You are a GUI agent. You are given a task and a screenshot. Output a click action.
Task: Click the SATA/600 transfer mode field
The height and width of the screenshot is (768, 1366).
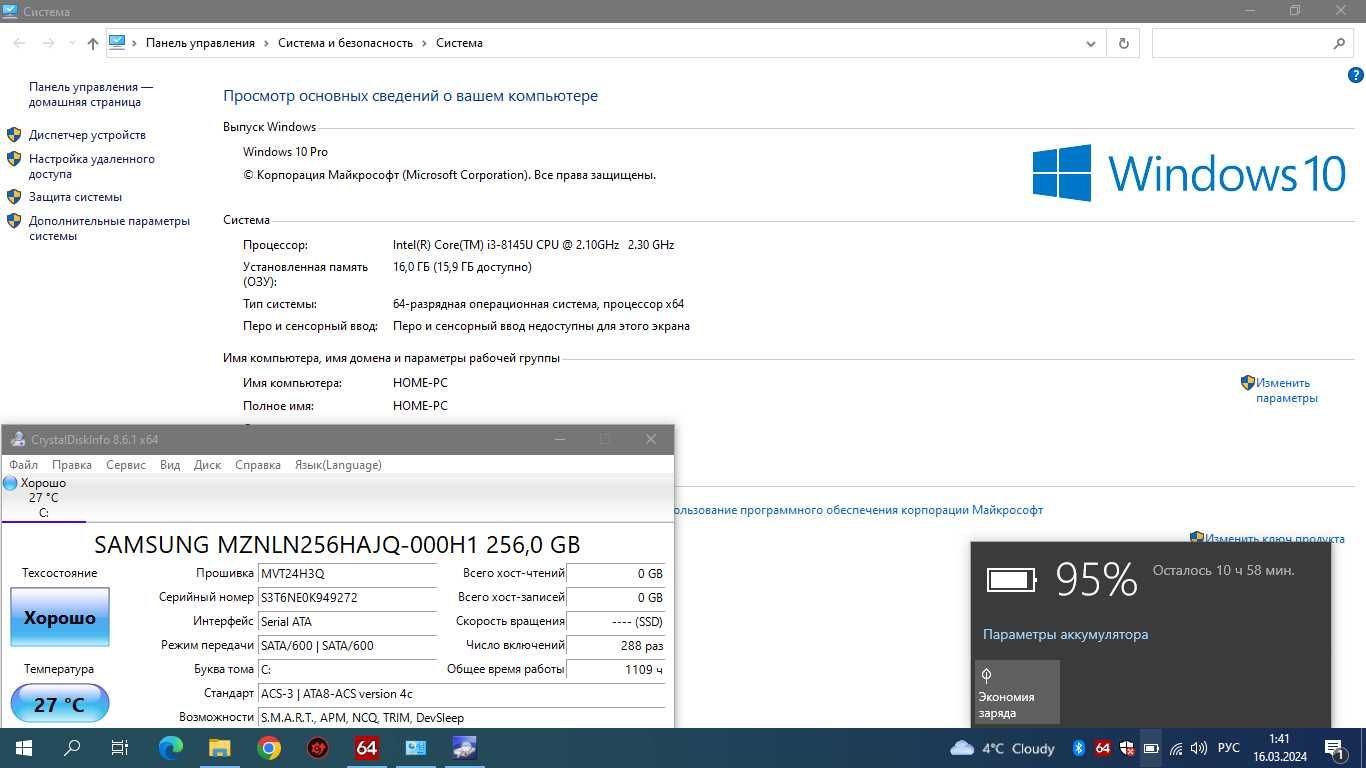click(347, 646)
